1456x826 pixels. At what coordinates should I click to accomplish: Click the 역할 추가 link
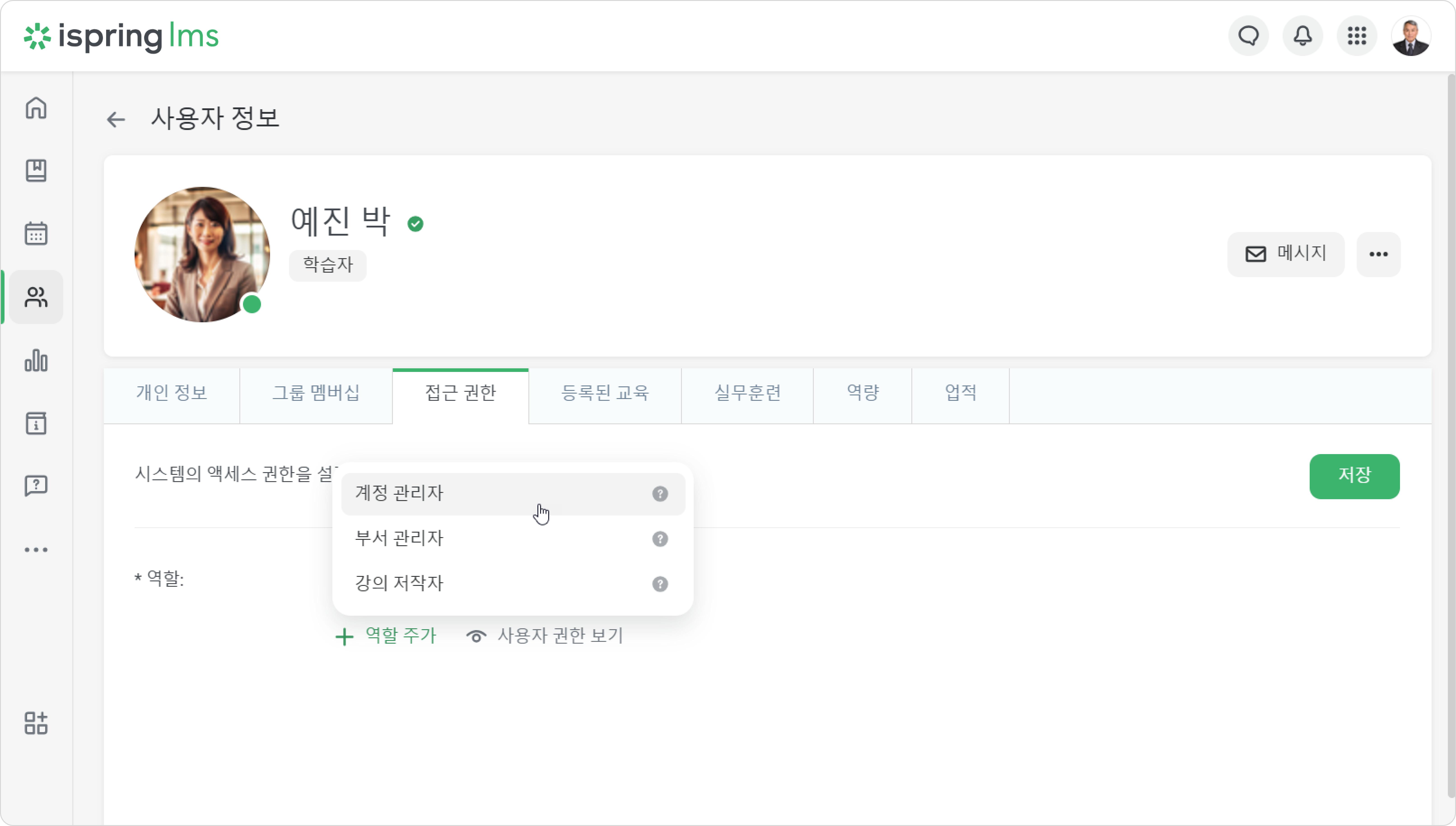385,635
